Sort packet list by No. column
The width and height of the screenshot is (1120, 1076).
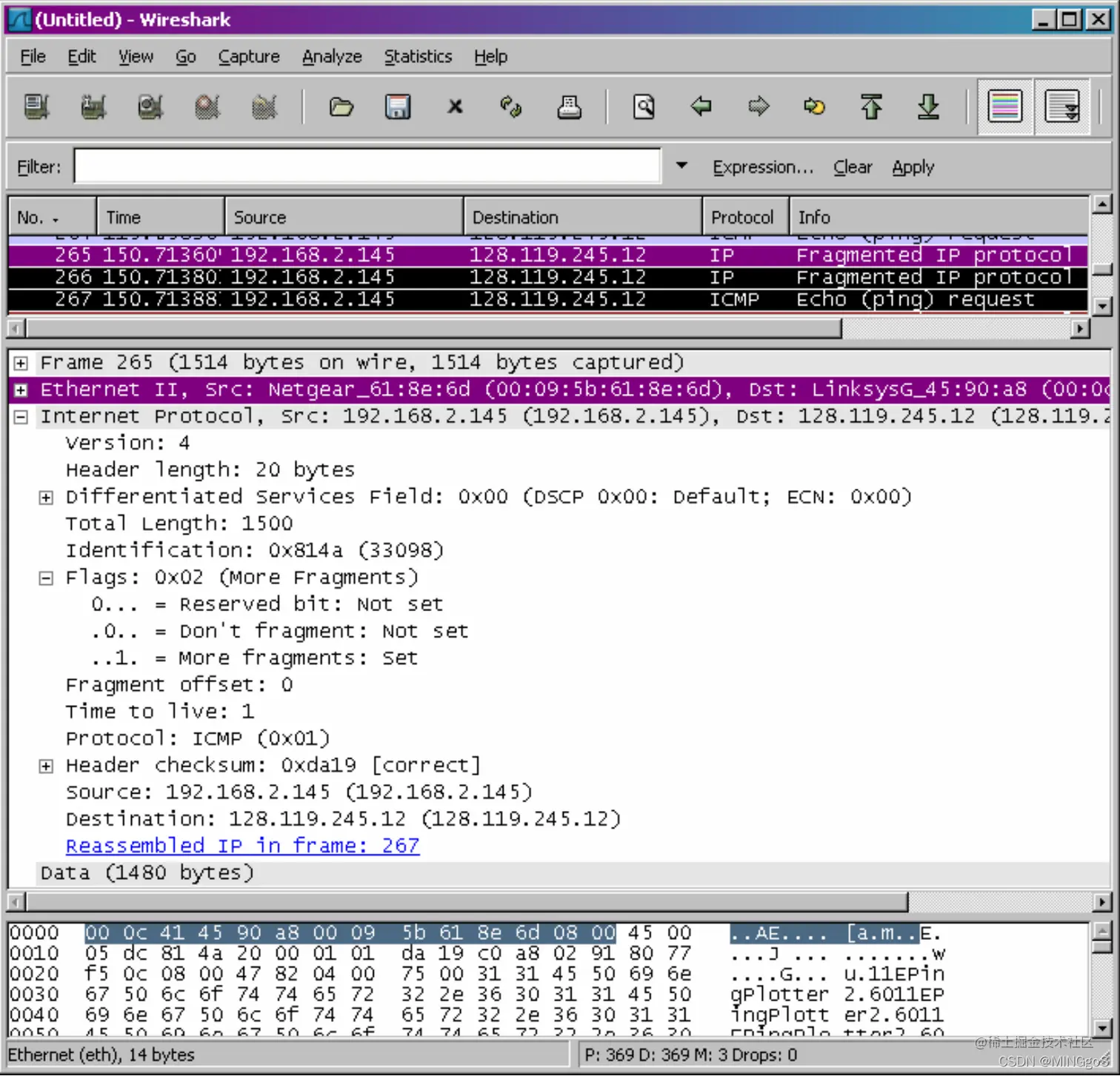pyautogui.click(x=52, y=217)
